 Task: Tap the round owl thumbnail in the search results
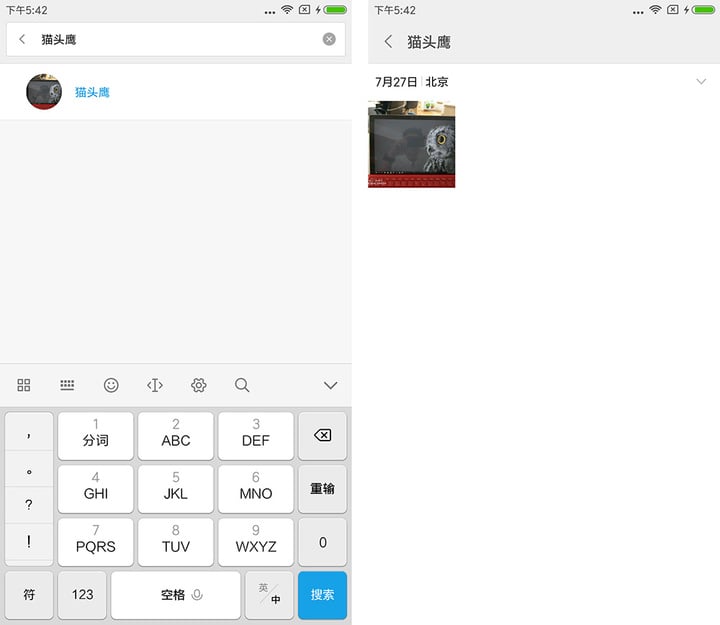(x=44, y=92)
